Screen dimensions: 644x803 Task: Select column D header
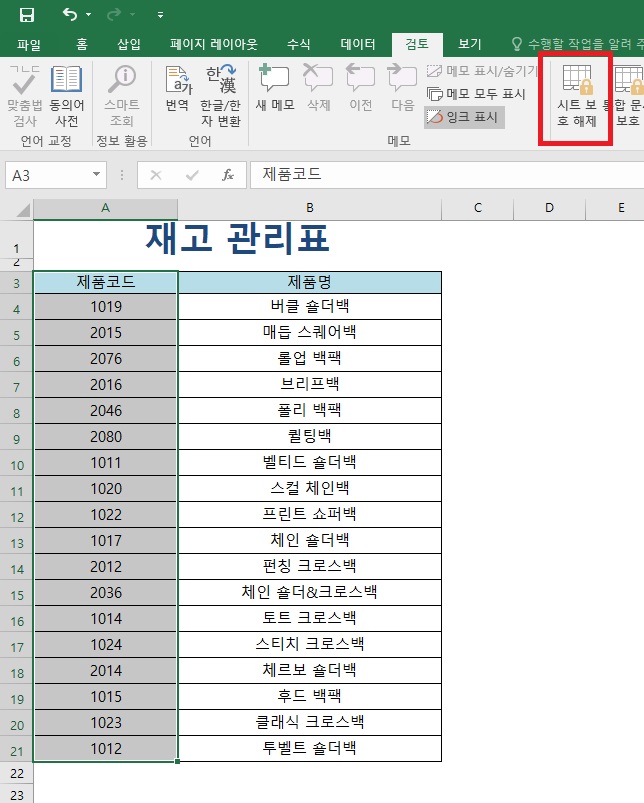tap(549, 208)
